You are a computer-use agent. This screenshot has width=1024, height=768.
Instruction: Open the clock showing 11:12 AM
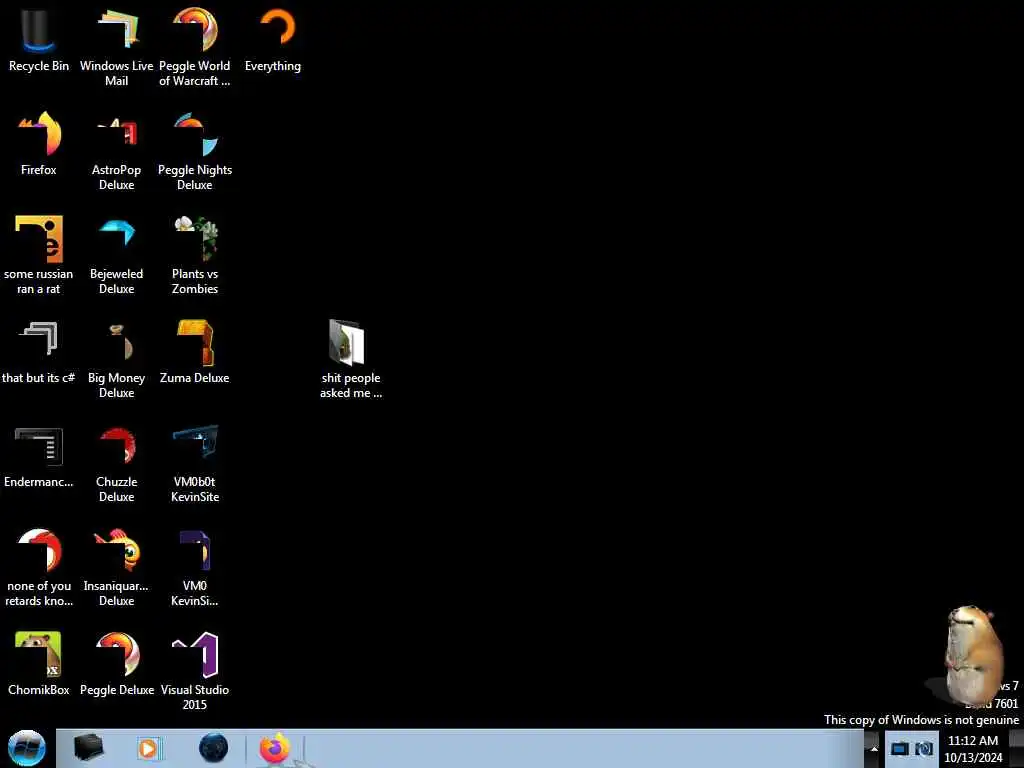click(973, 748)
